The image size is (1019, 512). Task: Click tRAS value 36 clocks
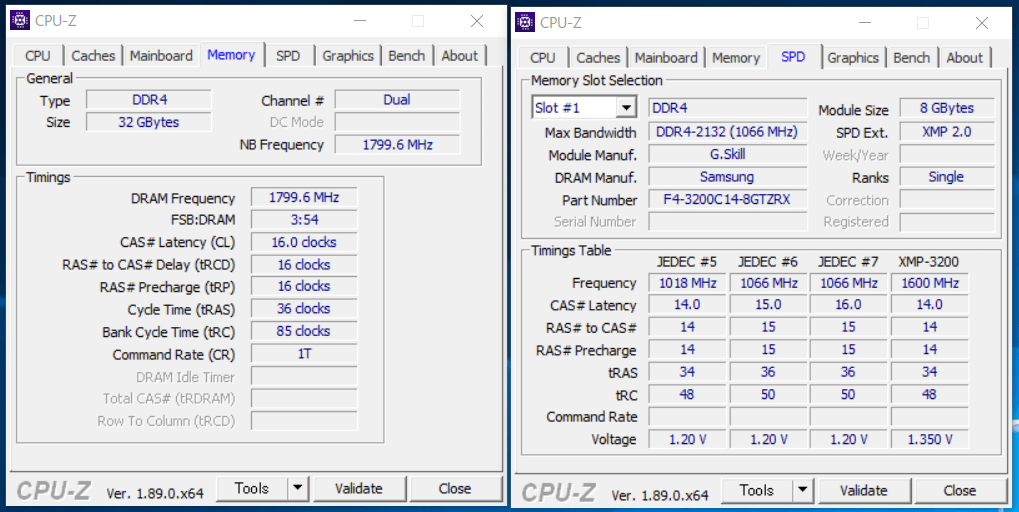(304, 309)
